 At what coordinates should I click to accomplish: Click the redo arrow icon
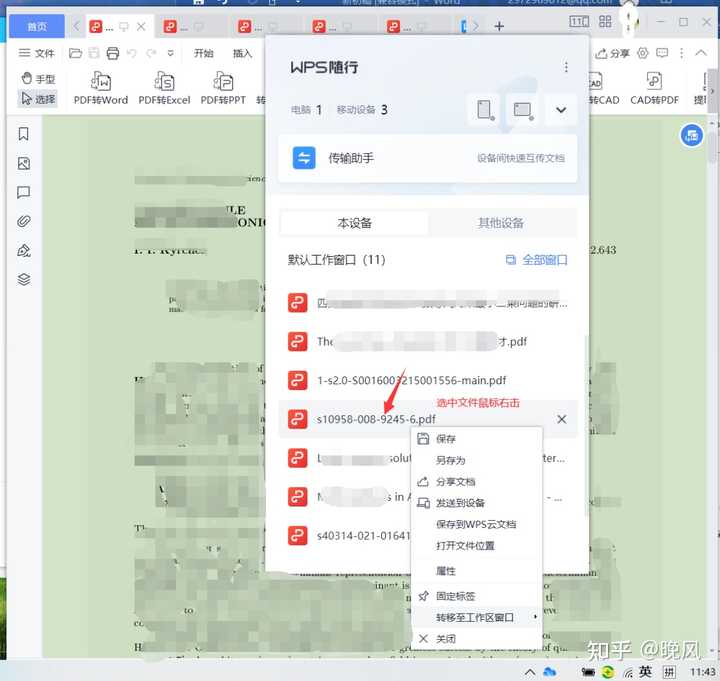[x=151, y=53]
